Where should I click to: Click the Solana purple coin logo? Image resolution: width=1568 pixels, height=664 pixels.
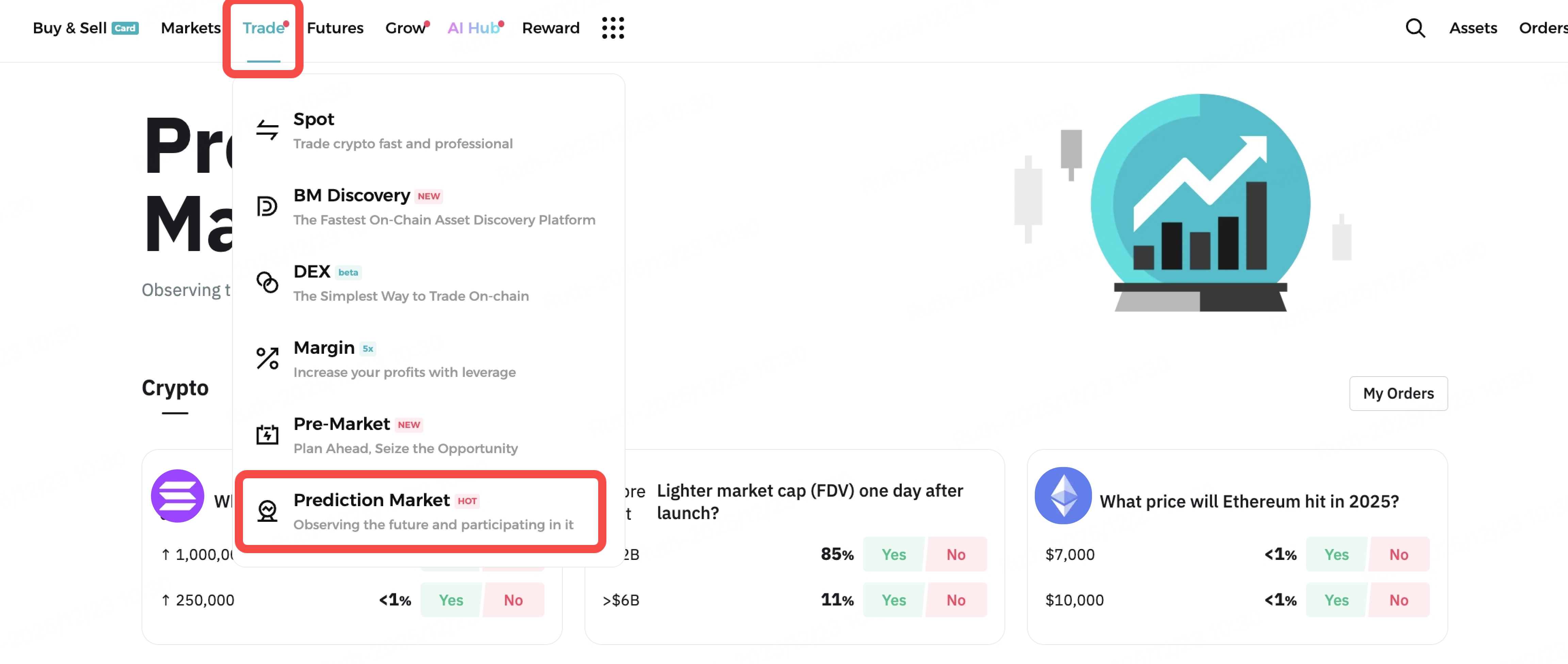[x=177, y=495]
